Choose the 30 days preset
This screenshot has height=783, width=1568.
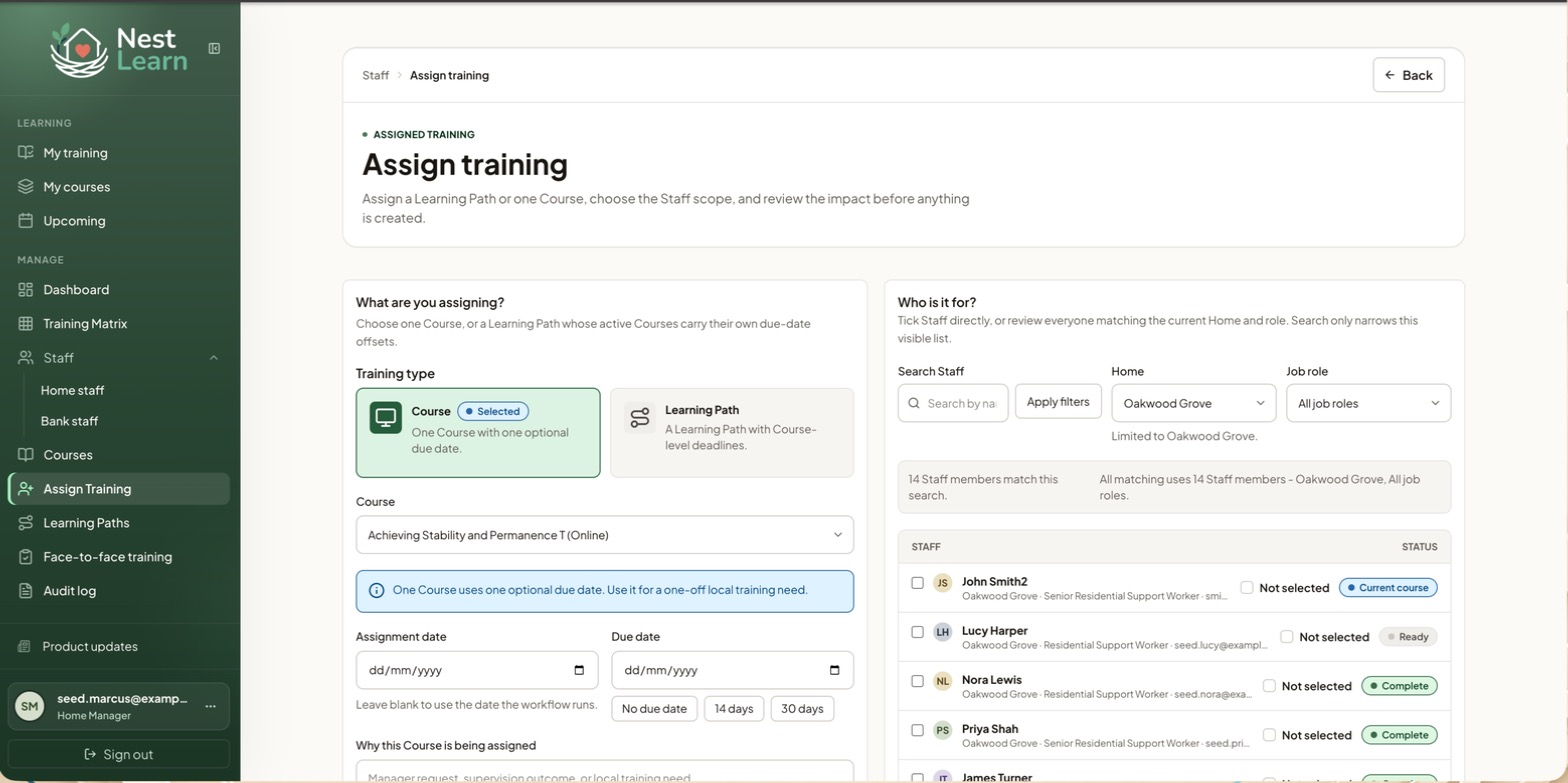tap(802, 709)
